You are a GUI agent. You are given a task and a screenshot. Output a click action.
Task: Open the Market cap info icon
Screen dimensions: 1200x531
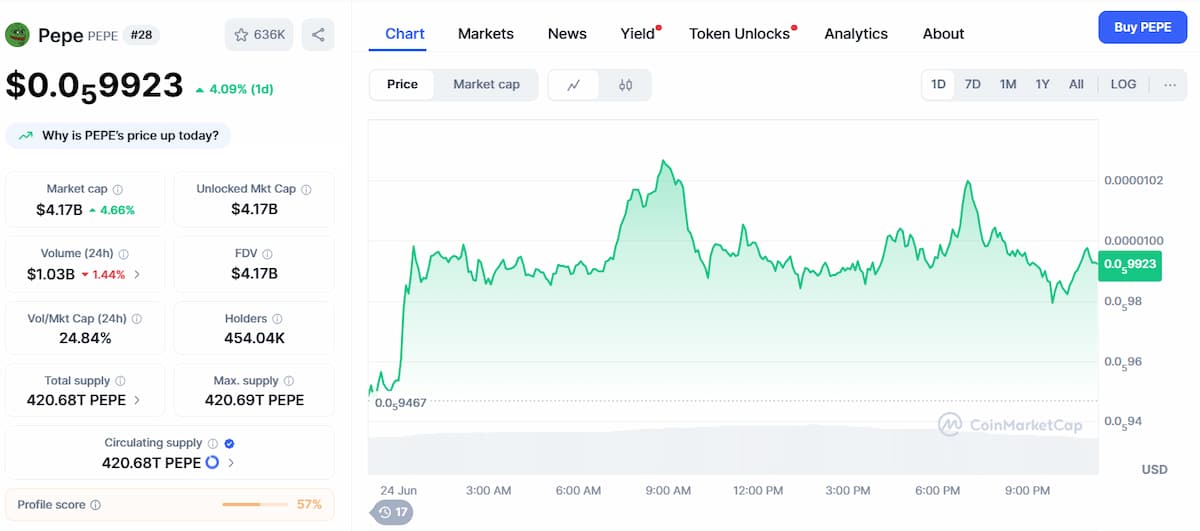click(118, 189)
